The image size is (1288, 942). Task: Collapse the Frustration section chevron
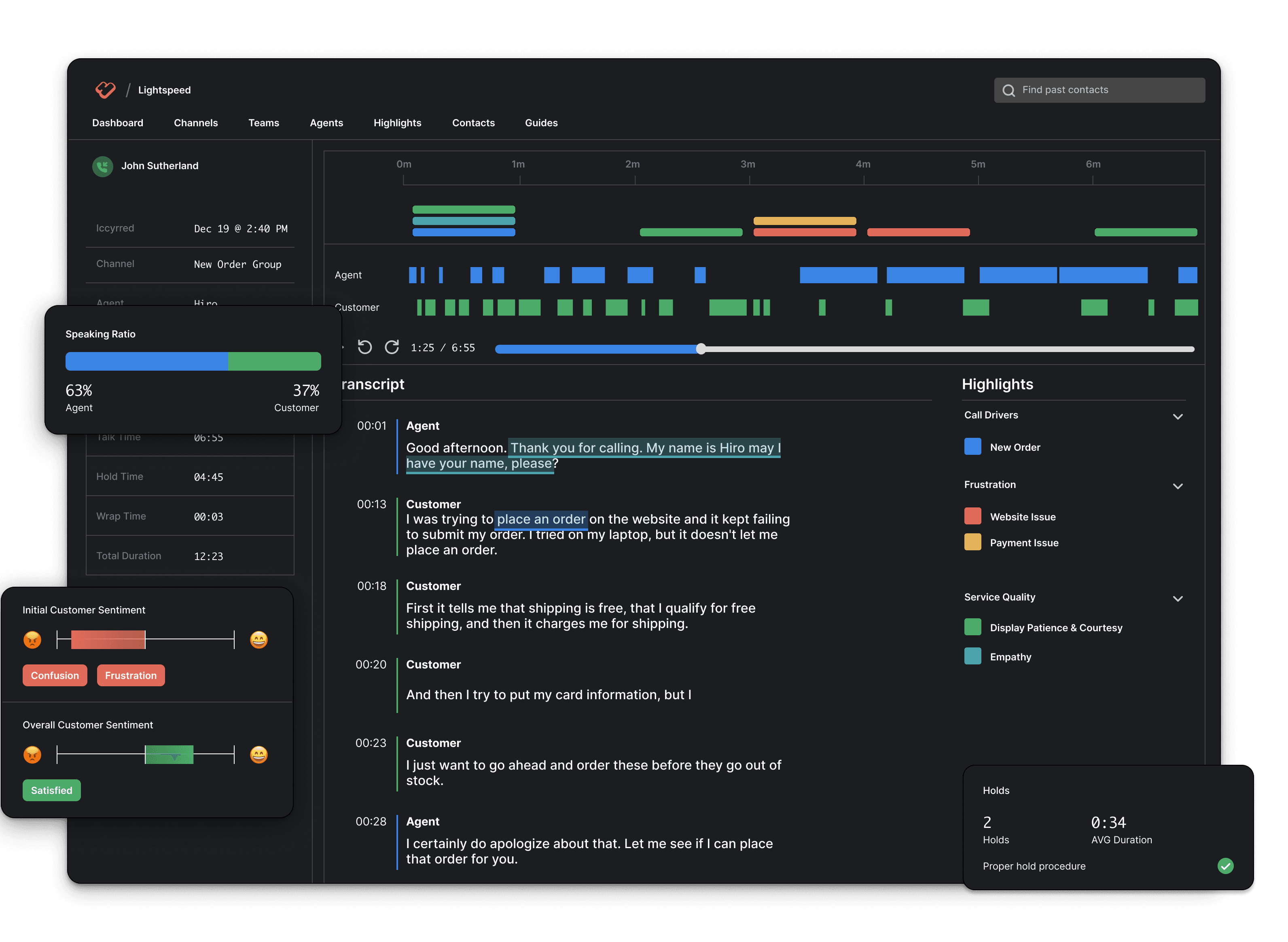(1178, 486)
